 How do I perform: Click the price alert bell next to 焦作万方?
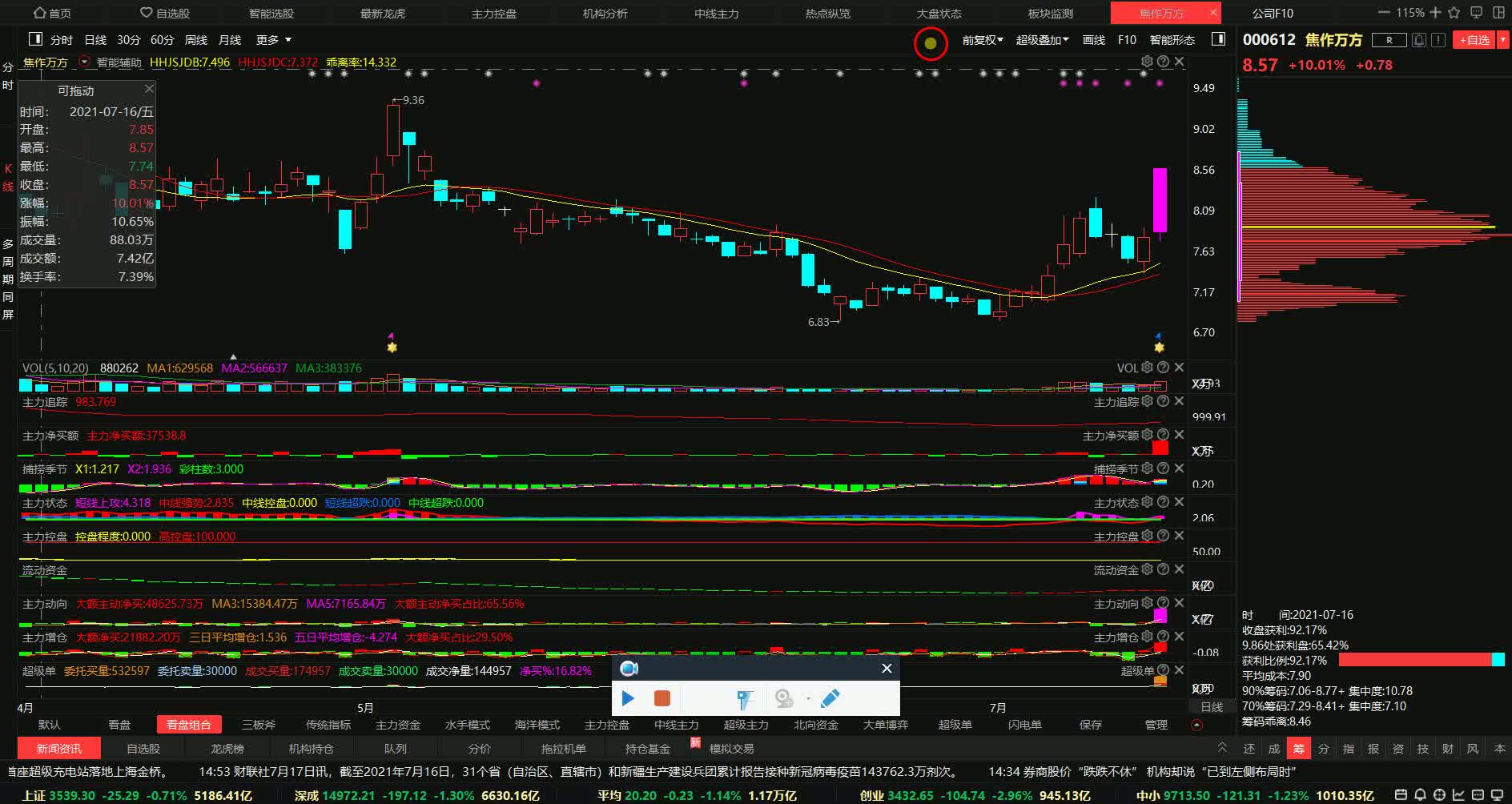pos(1418,40)
